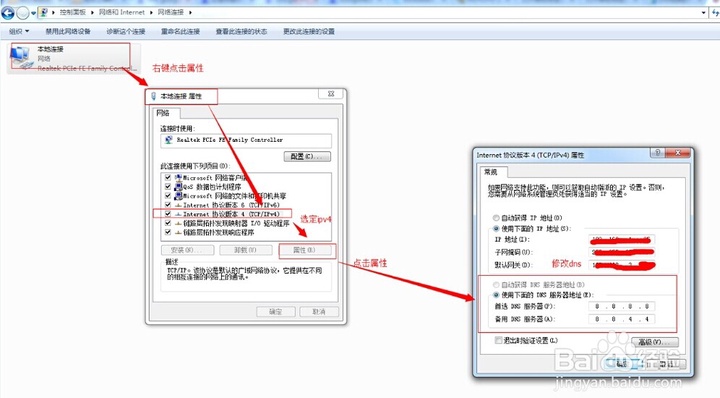Click the refresh icon beside the address bar
This screenshot has height=398, width=720.
(x=715, y=12)
